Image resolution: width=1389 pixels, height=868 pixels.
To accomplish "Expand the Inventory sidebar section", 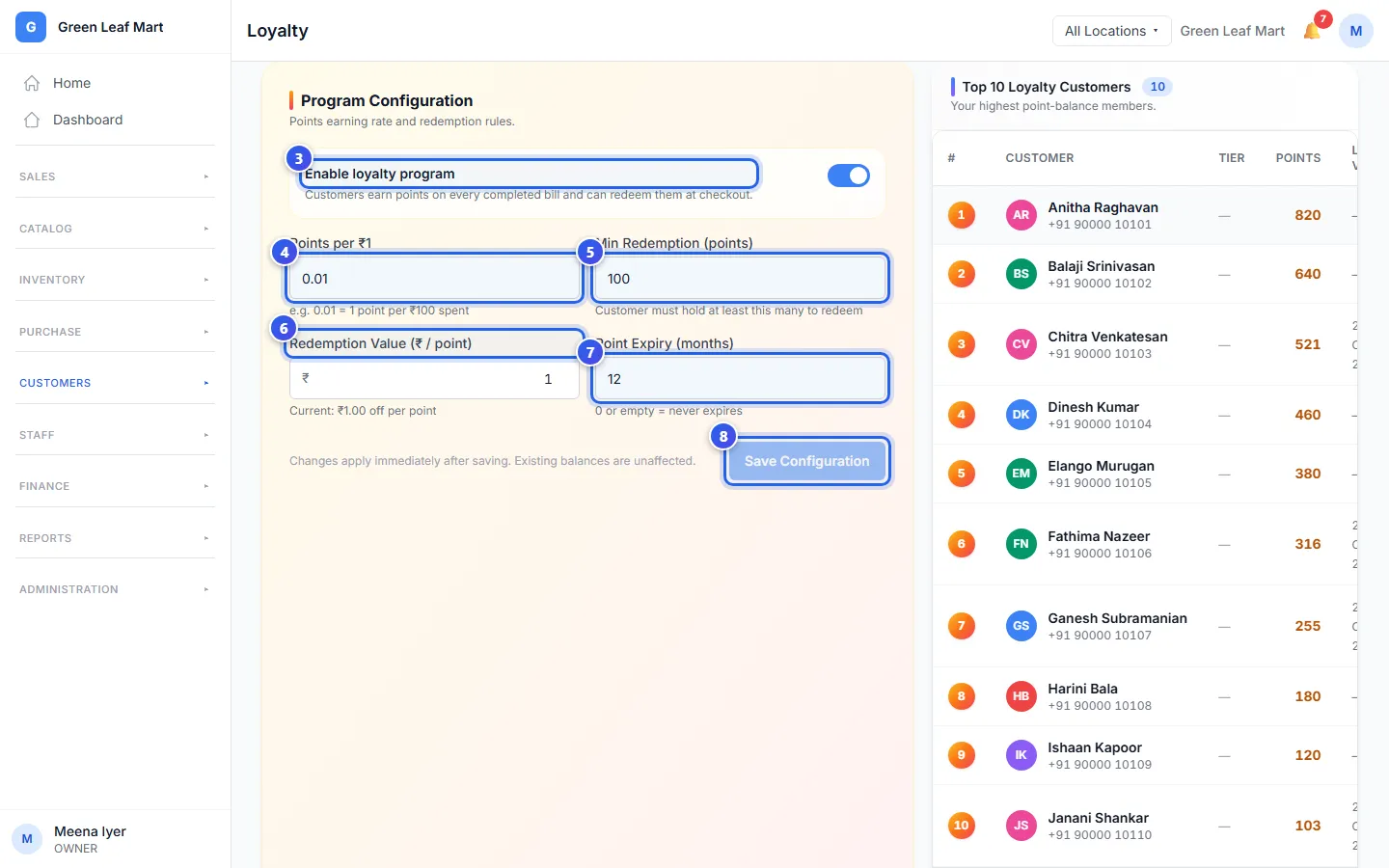I will click(x=115, y=280).
